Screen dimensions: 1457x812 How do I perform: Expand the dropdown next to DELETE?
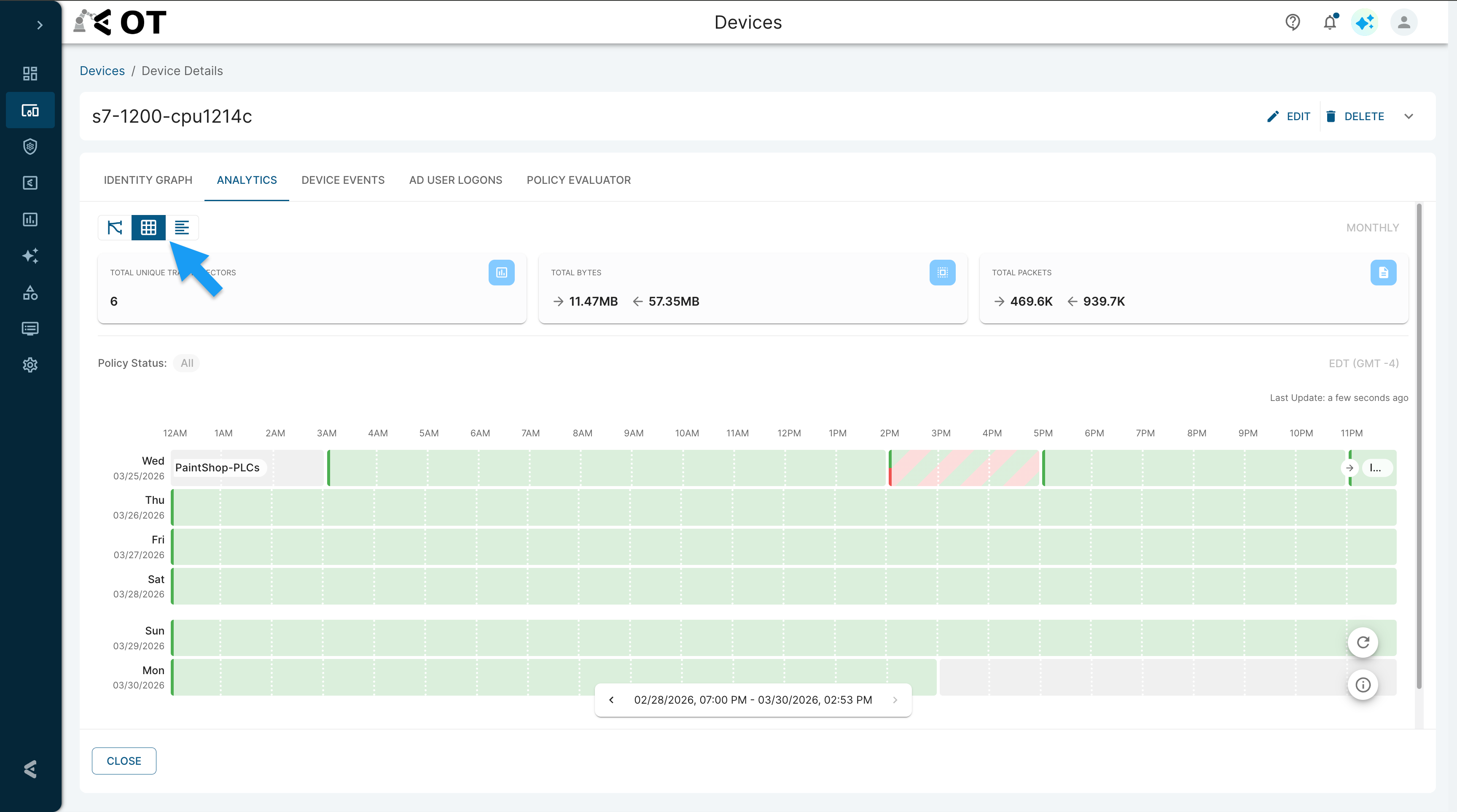coord(1409,116)
